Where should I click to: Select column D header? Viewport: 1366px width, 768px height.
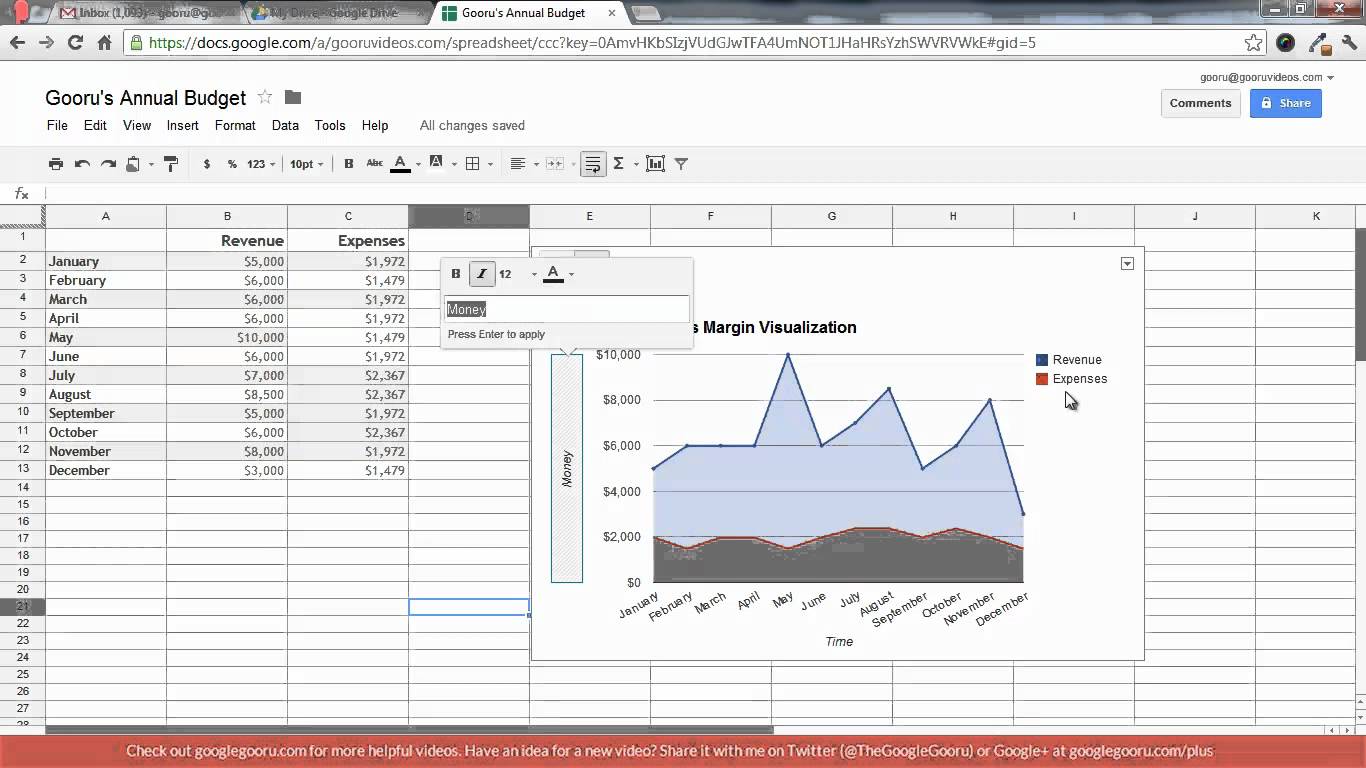[x=469, y=216]
